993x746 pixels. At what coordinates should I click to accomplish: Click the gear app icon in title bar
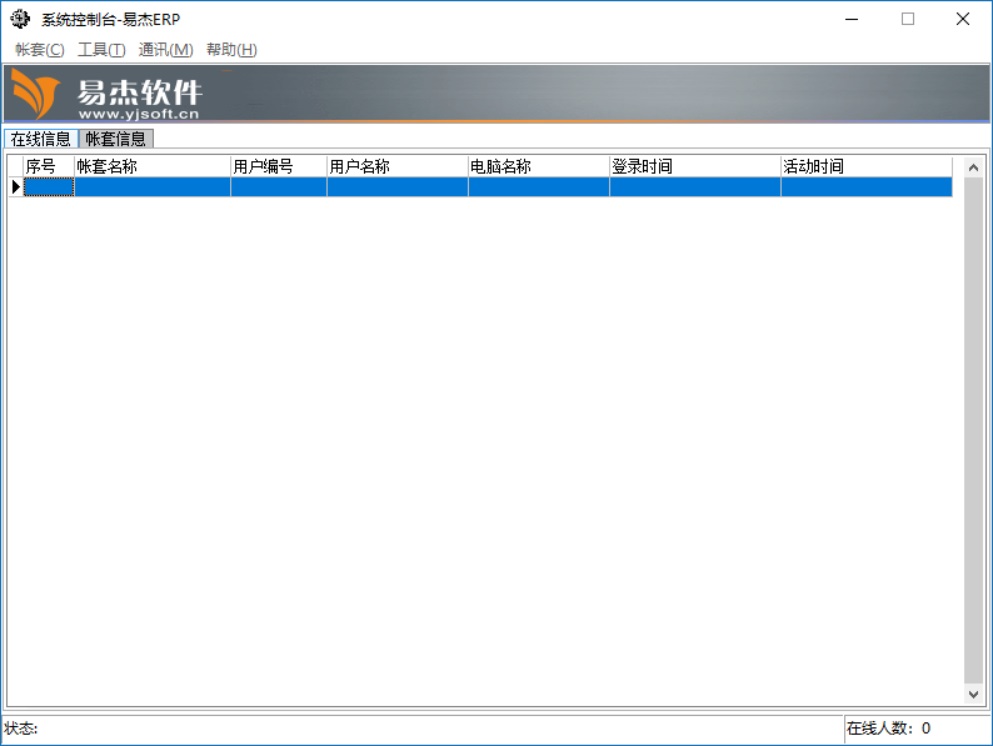click(x=20, y=19)
